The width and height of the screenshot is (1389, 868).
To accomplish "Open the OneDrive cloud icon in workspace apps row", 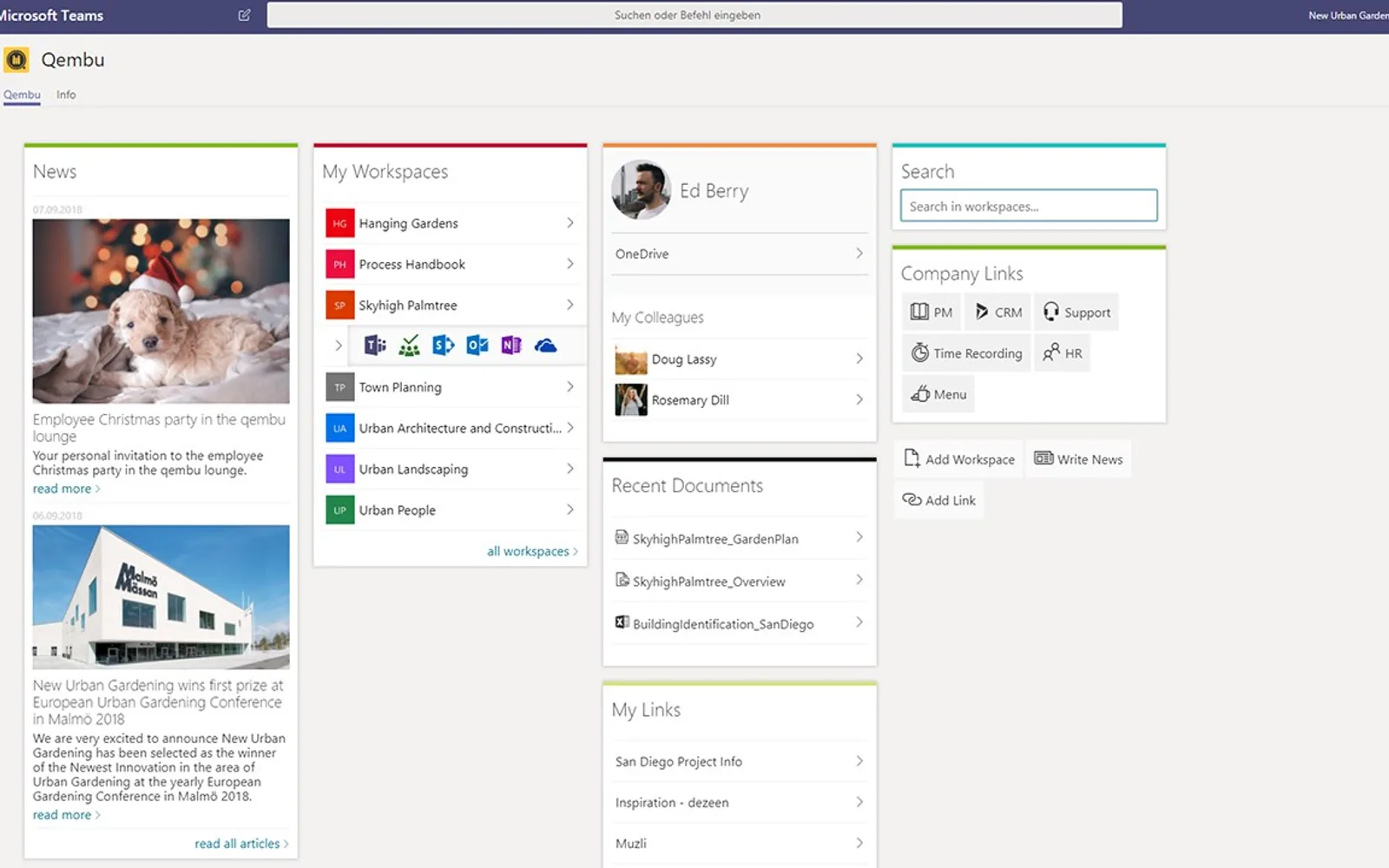I will pos(545,345).
